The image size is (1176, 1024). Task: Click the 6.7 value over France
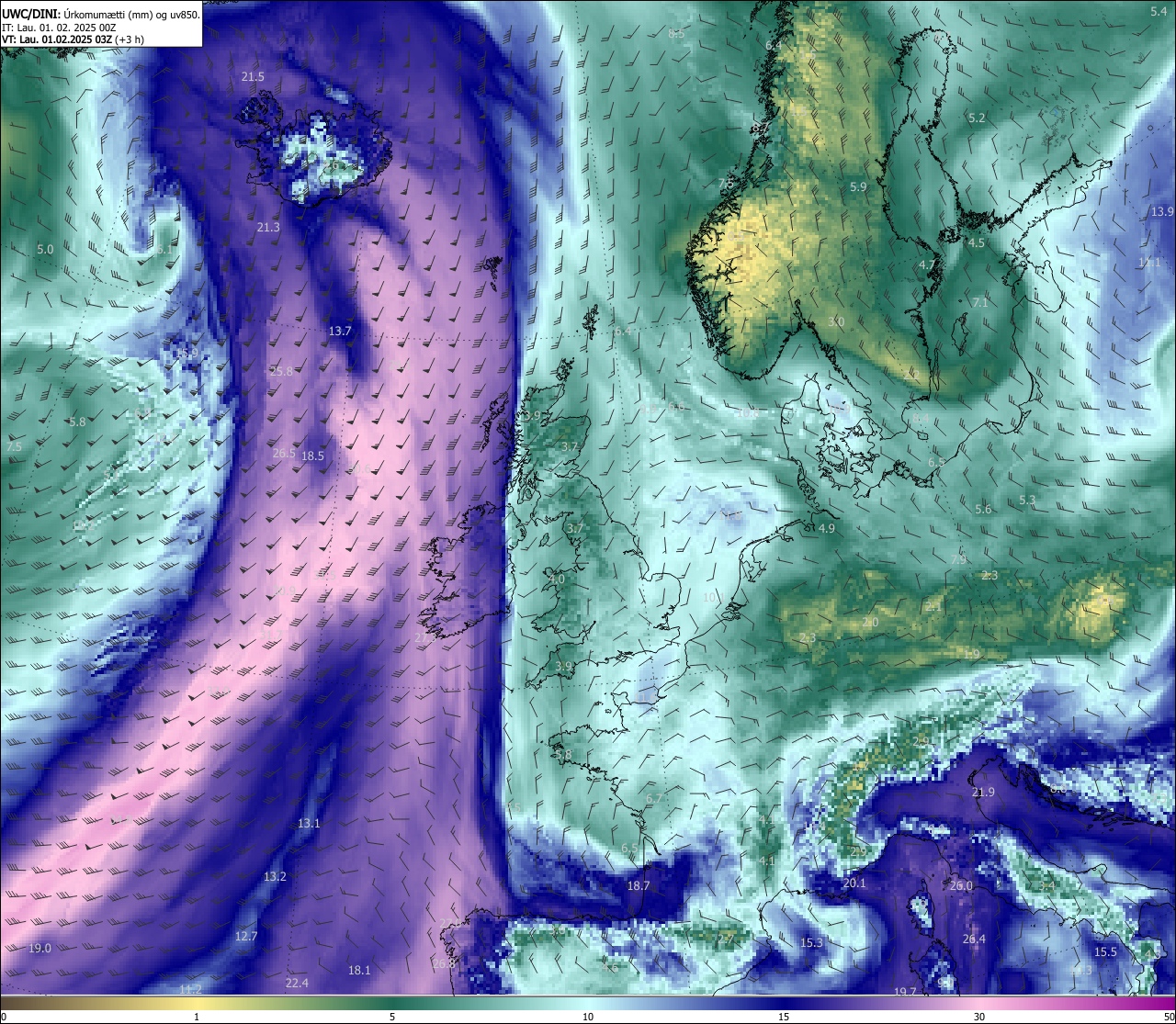click(654, 798)
